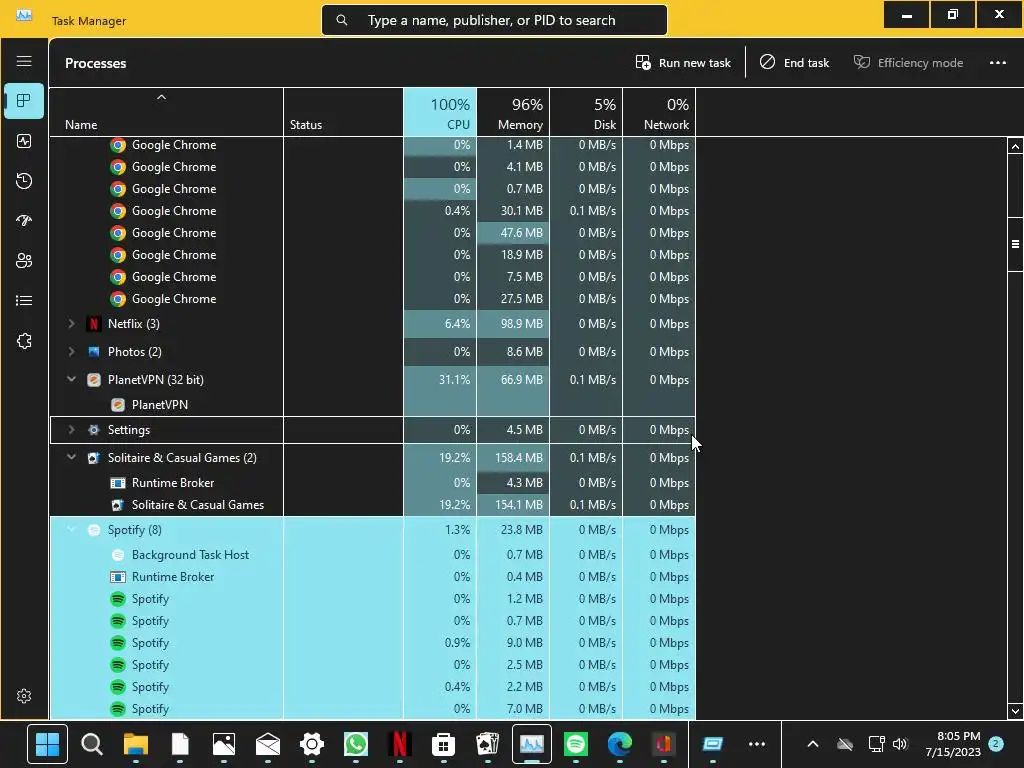The image size is (1024, 768).
Task: Click the Settings process gear icon
Action: (94, 430)
